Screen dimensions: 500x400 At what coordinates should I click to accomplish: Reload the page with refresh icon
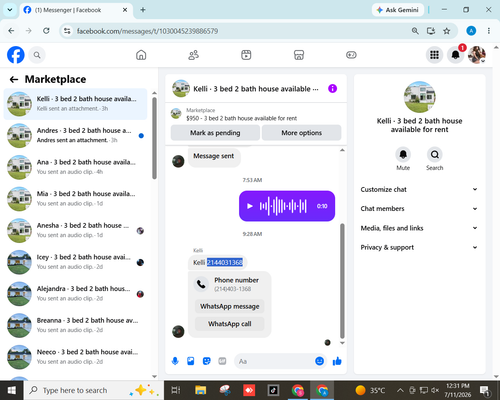click(46, 31)
